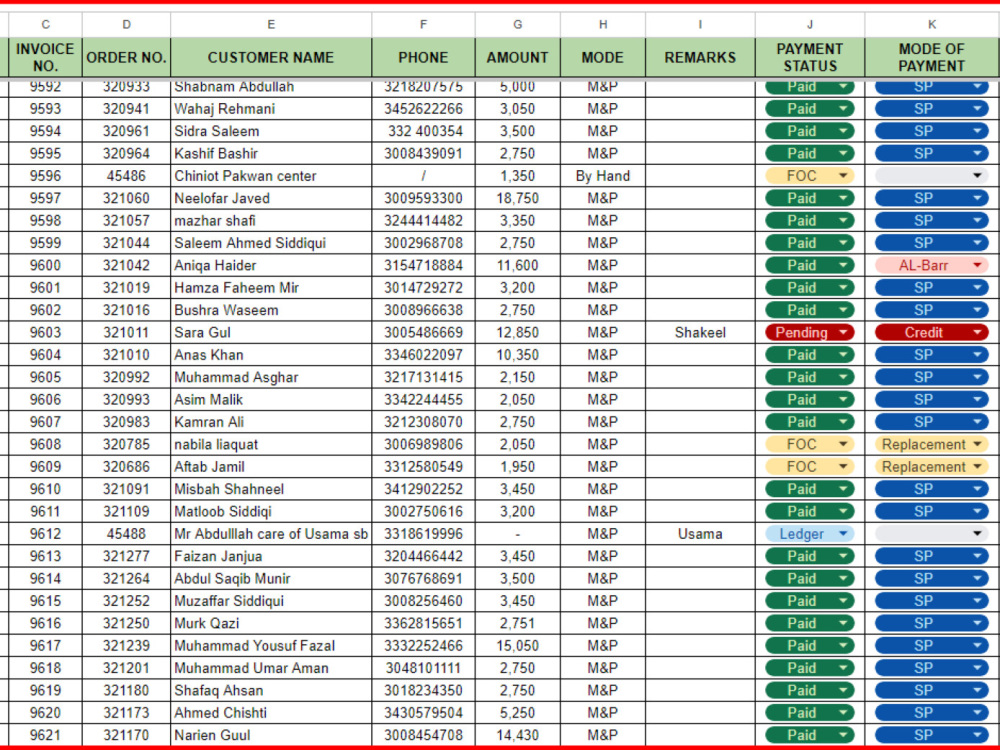This screenshot has width=1000, height=750.
Task: Select column C header
Action: click(x=45, y=25)
